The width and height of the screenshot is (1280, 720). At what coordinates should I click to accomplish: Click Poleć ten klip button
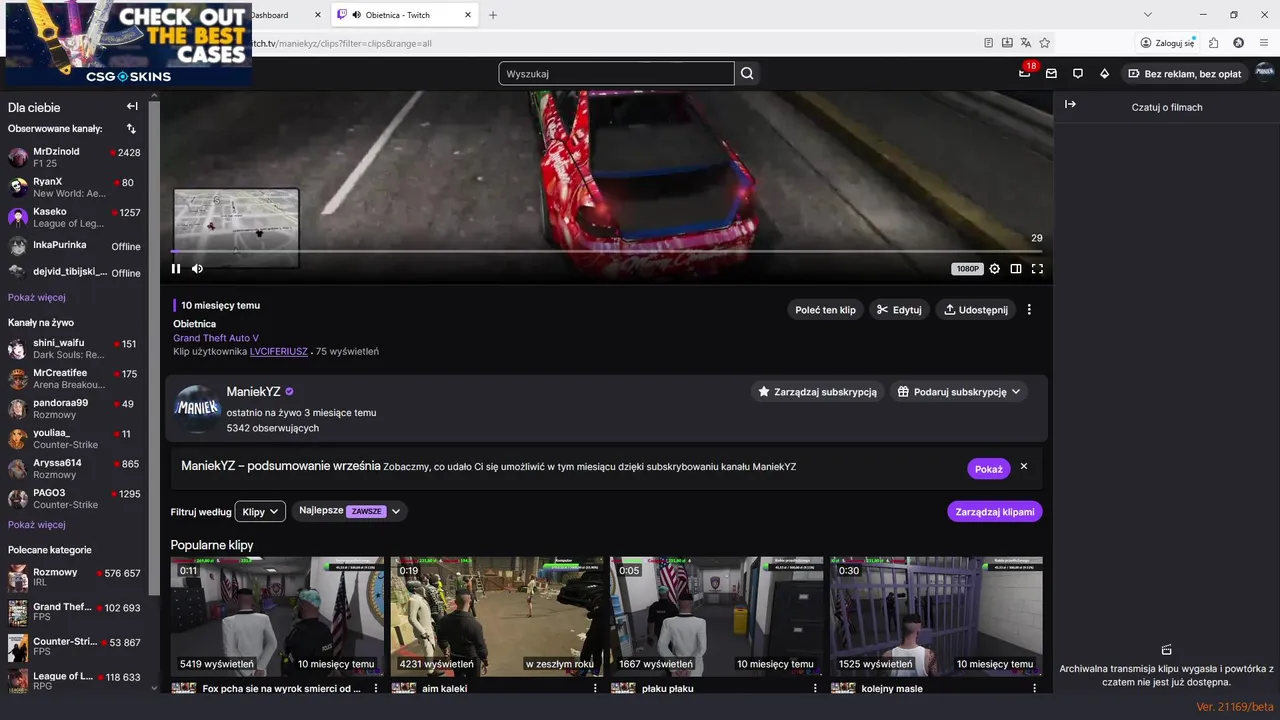point(825,310)
